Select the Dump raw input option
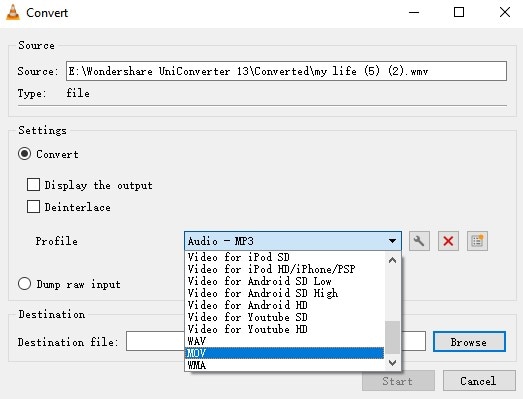 (25, 284)
